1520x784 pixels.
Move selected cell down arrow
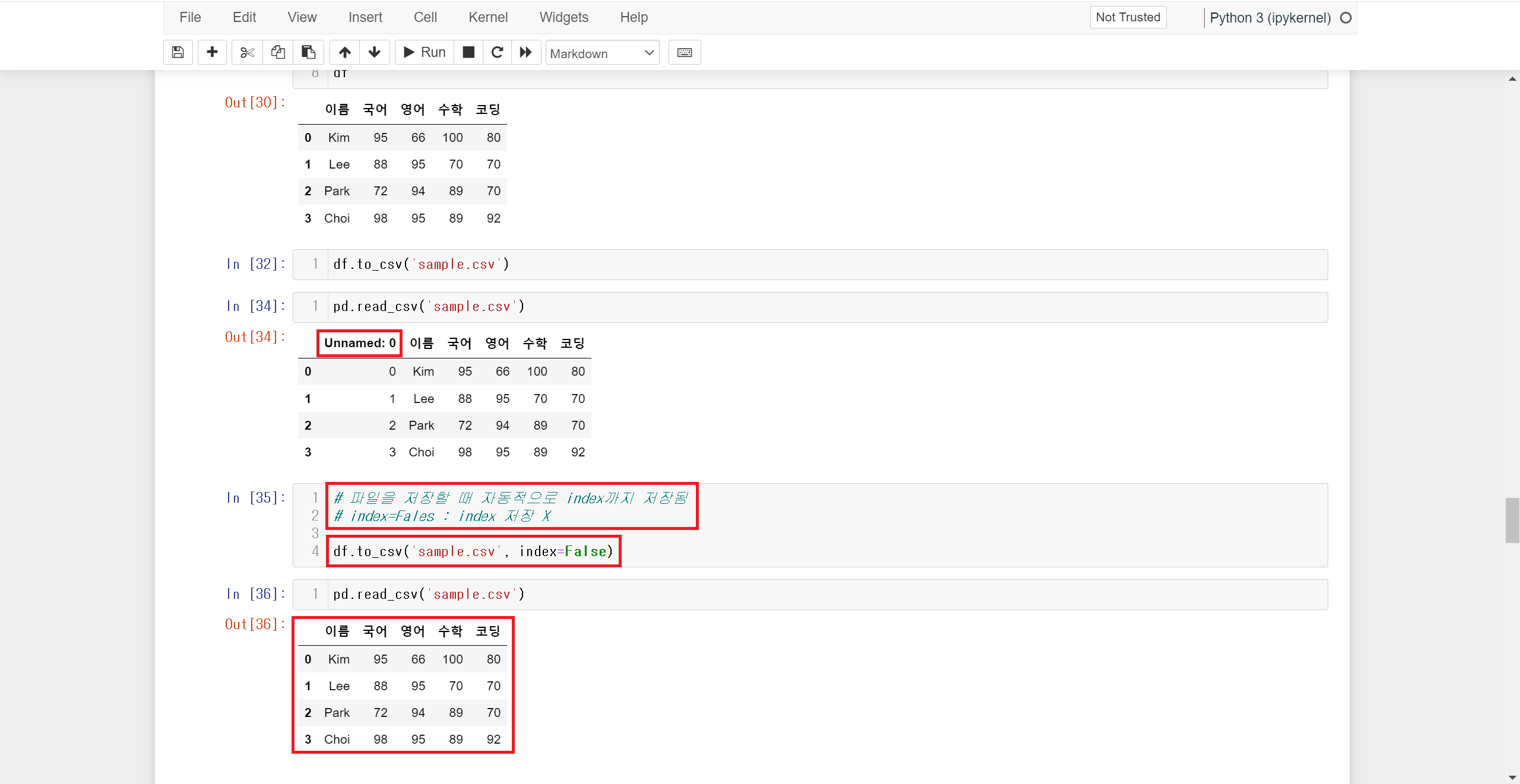pyautogui.click(x=375, y=52)
